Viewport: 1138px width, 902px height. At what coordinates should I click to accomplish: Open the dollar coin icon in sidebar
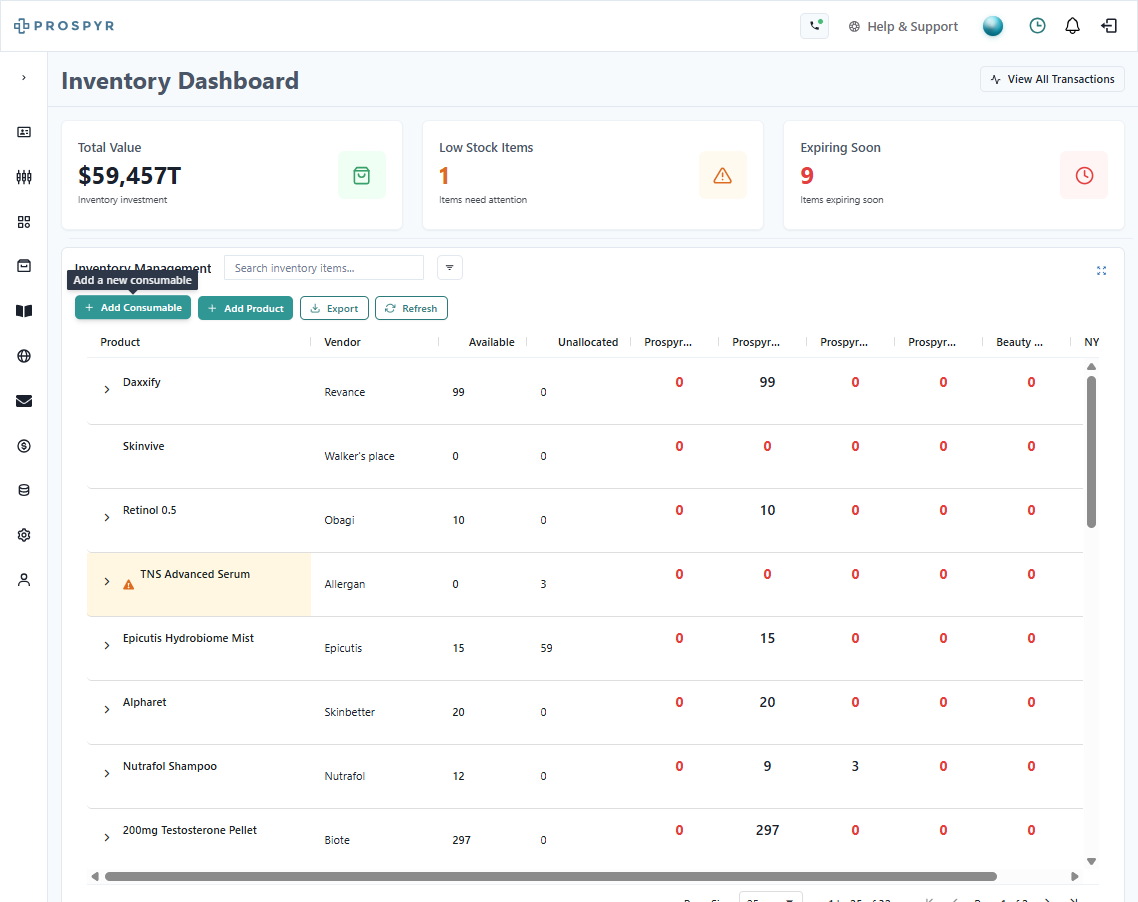24,446
